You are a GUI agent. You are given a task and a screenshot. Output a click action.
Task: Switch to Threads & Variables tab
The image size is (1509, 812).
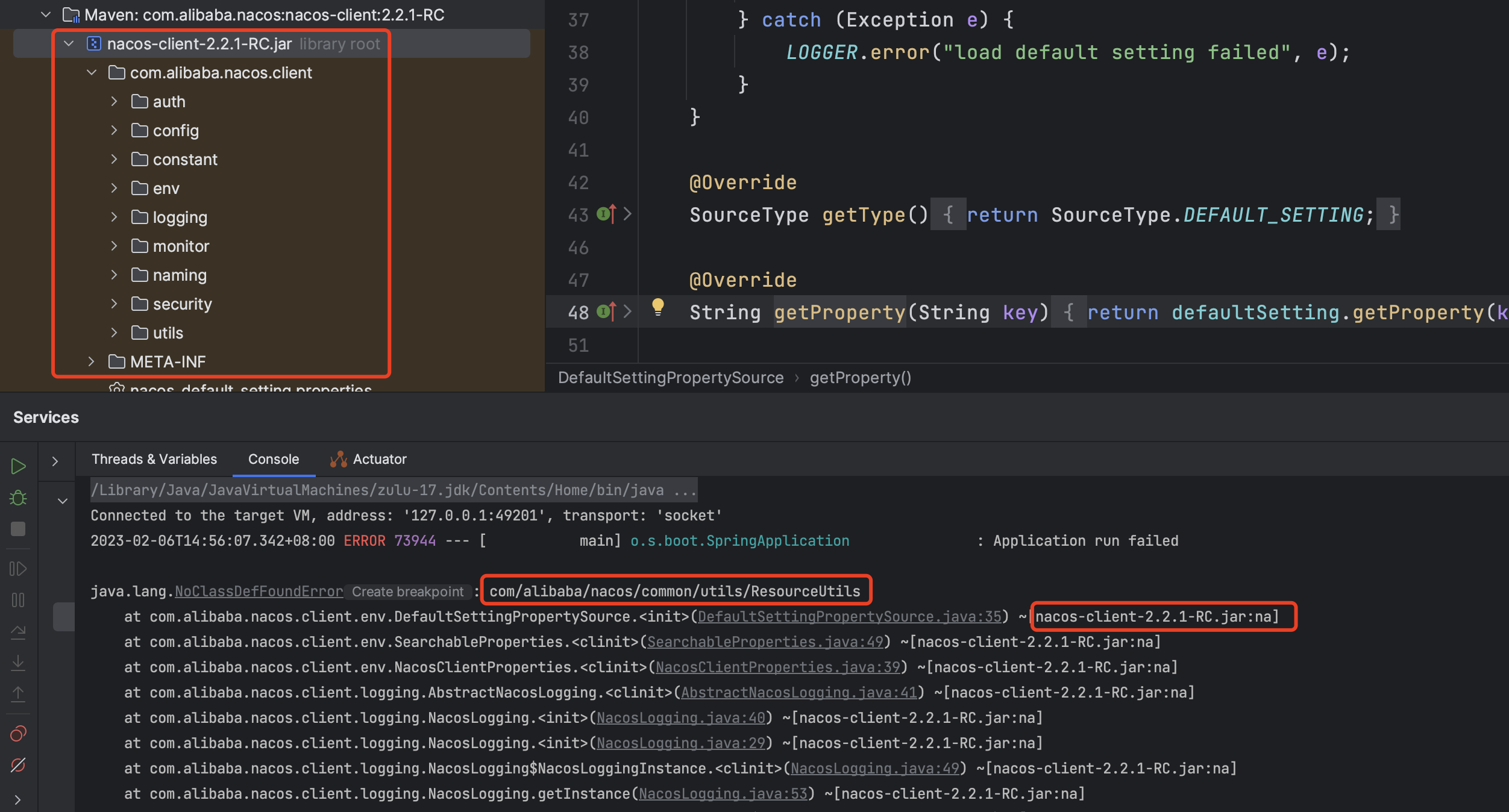coord(154,459)
